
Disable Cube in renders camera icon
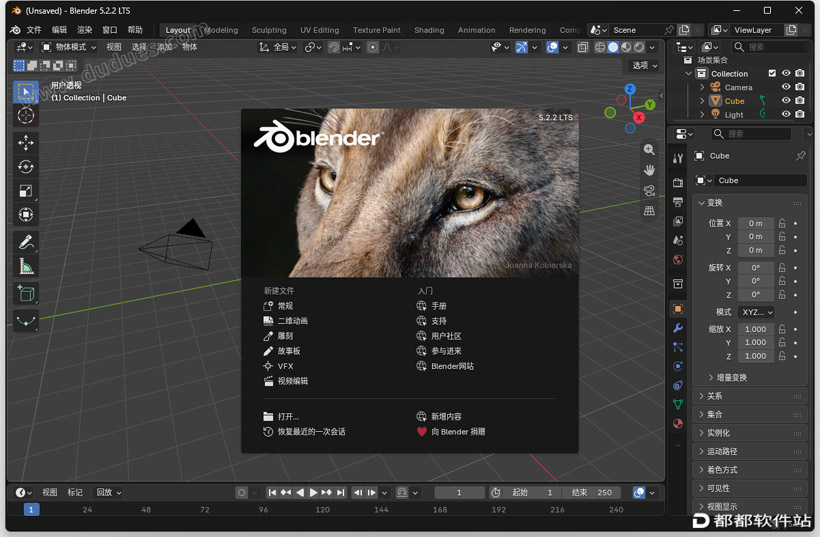[800, 100]
